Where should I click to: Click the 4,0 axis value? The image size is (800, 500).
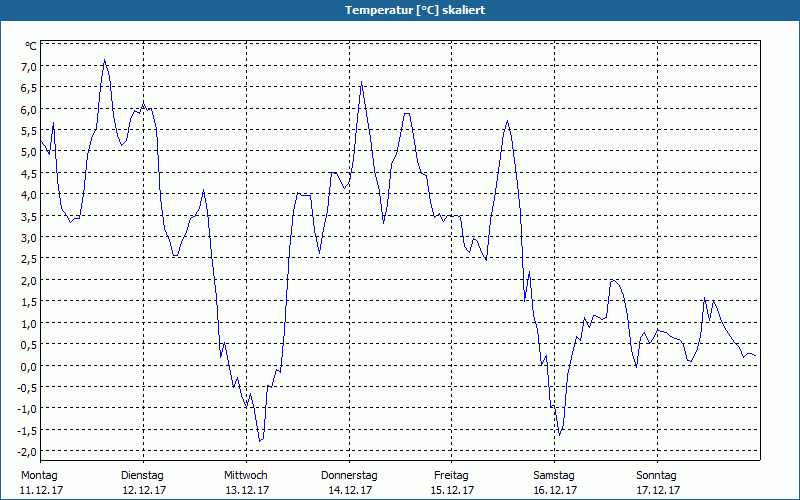pos(29,194)
